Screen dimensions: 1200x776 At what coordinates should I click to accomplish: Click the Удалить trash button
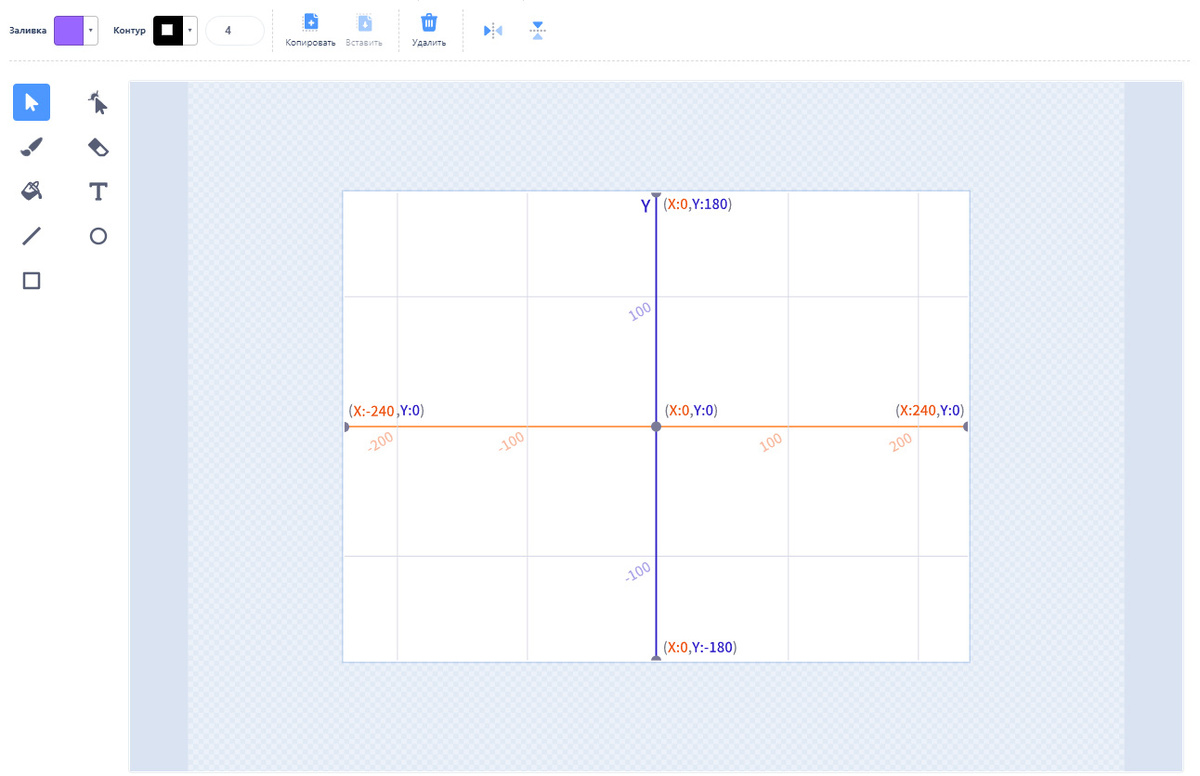pos(429,30)
